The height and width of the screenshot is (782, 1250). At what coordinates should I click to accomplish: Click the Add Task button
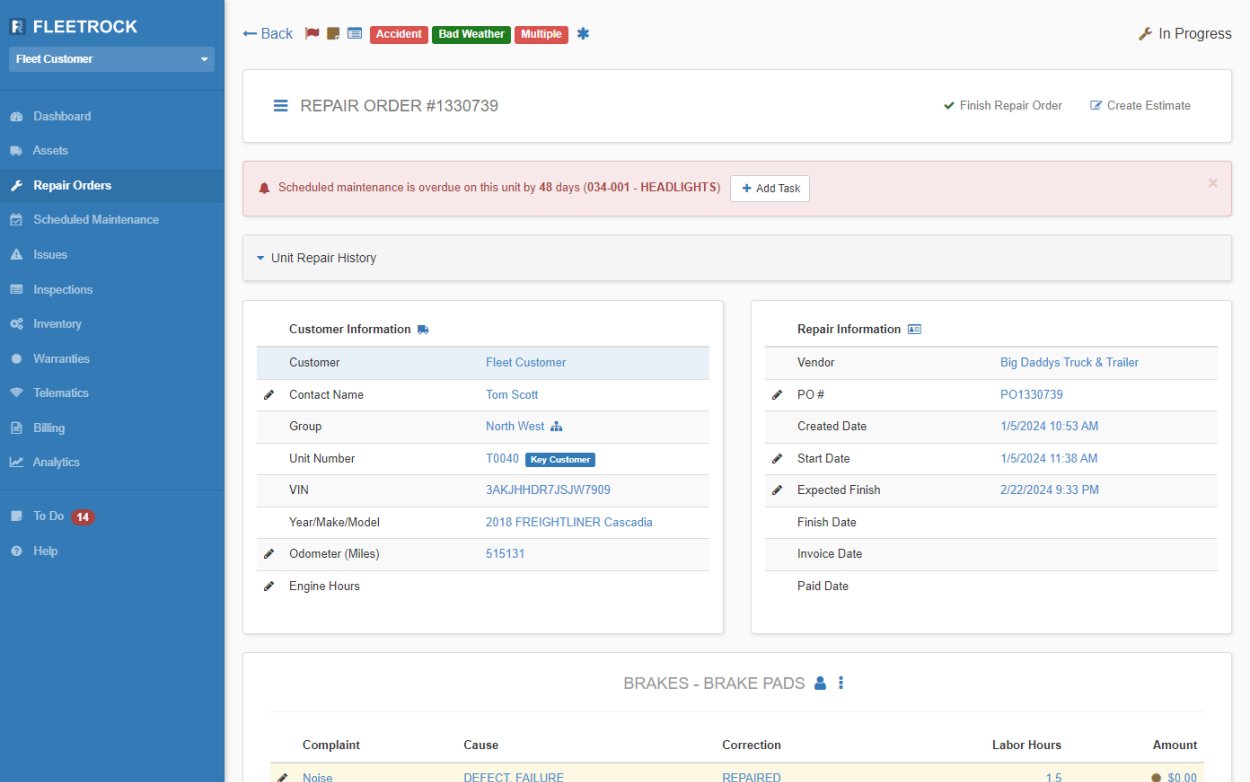[x=769, y=188]
